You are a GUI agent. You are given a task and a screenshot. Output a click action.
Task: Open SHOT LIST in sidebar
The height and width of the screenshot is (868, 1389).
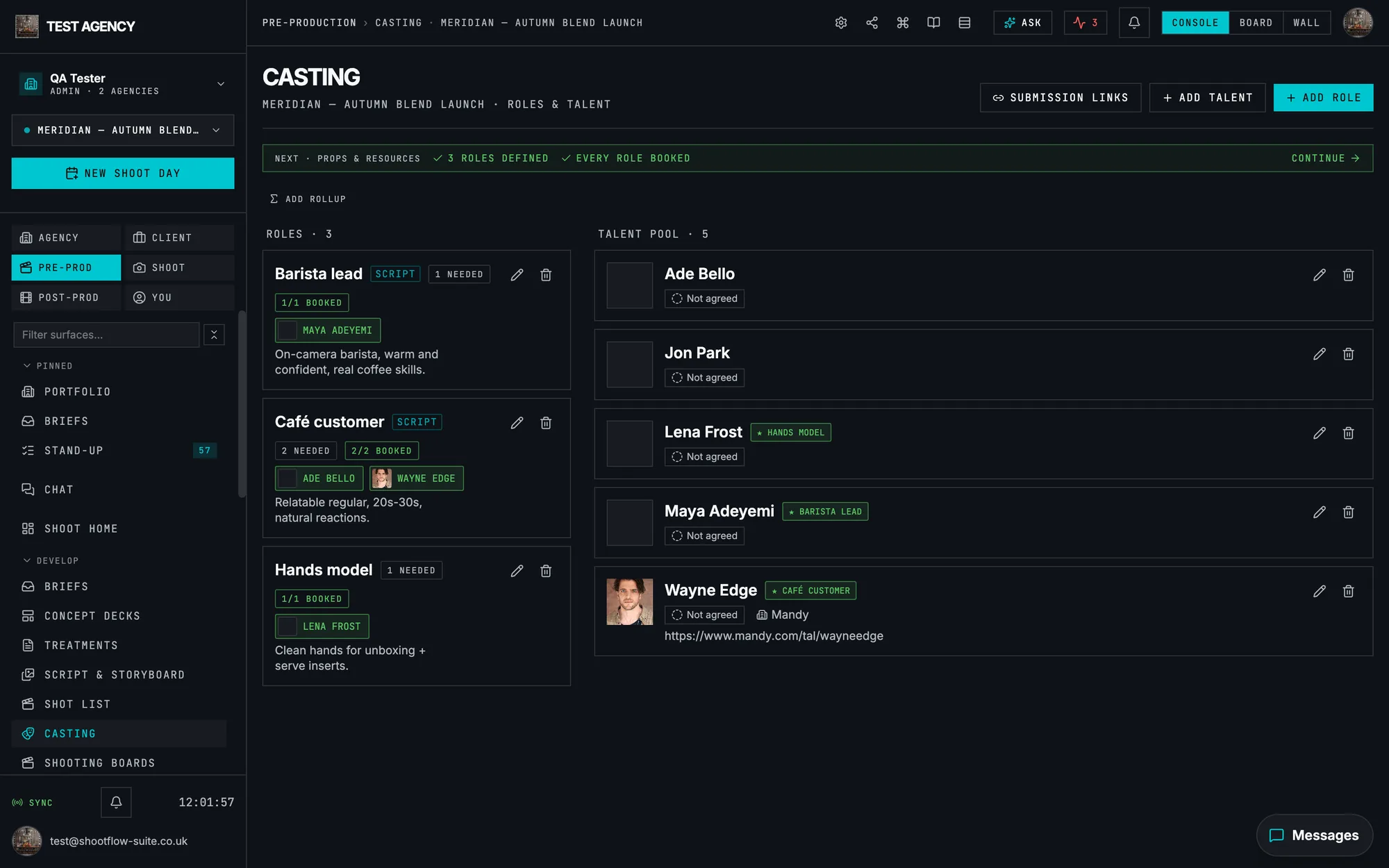[x=119, y=704]
